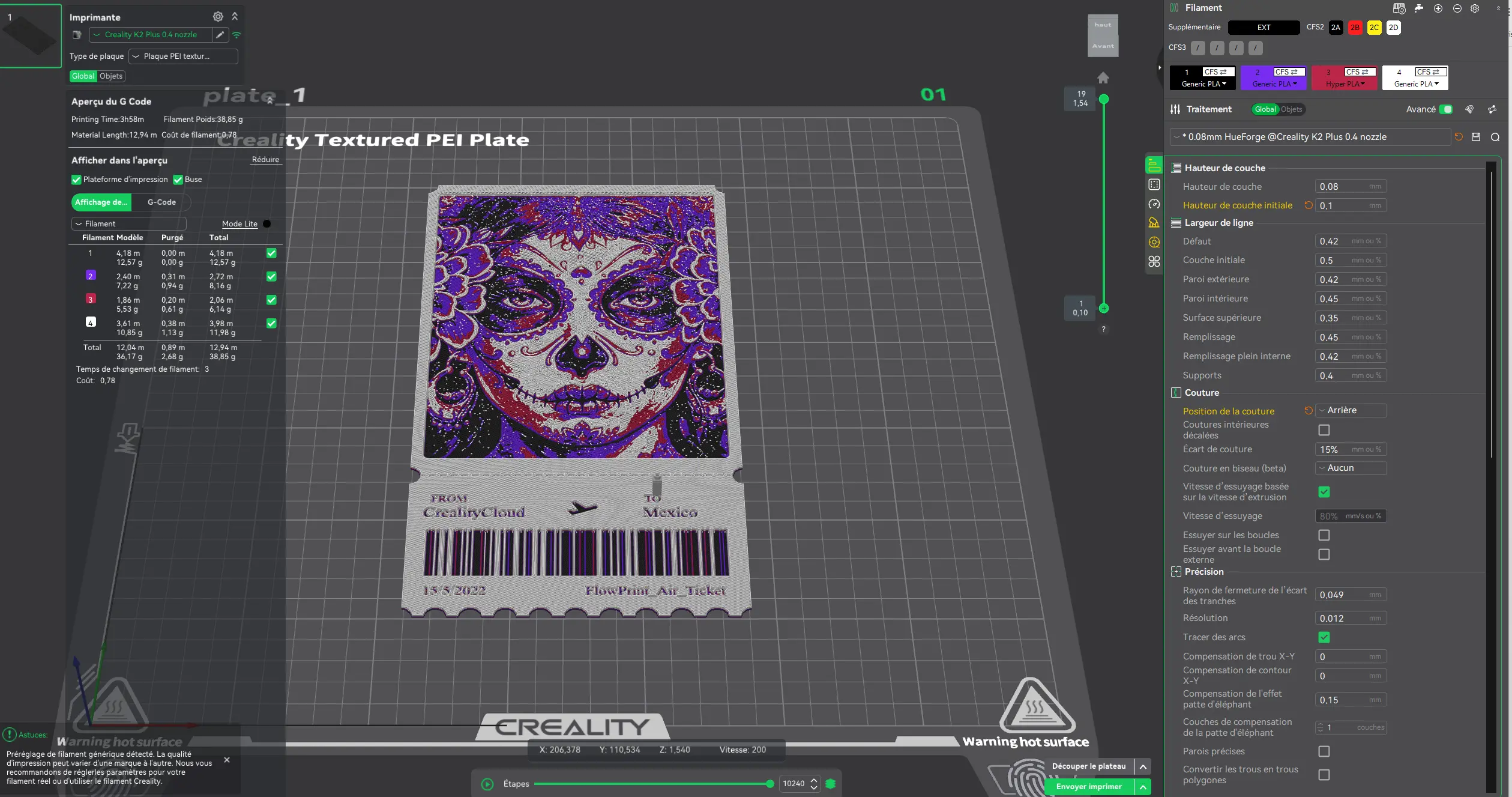
Task: Add a filament with the plus icon
Action: click(1438, 8)
